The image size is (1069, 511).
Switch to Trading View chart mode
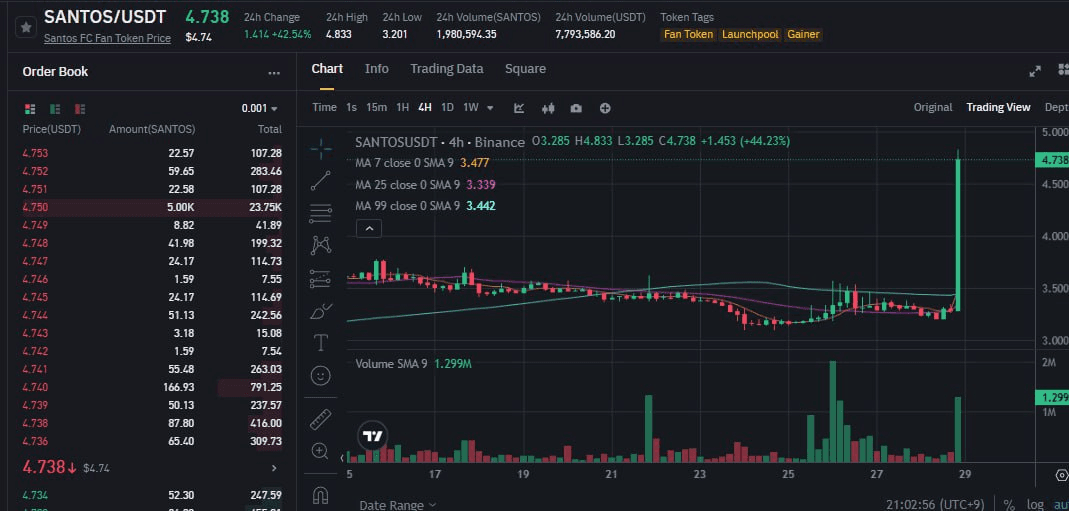998,107
